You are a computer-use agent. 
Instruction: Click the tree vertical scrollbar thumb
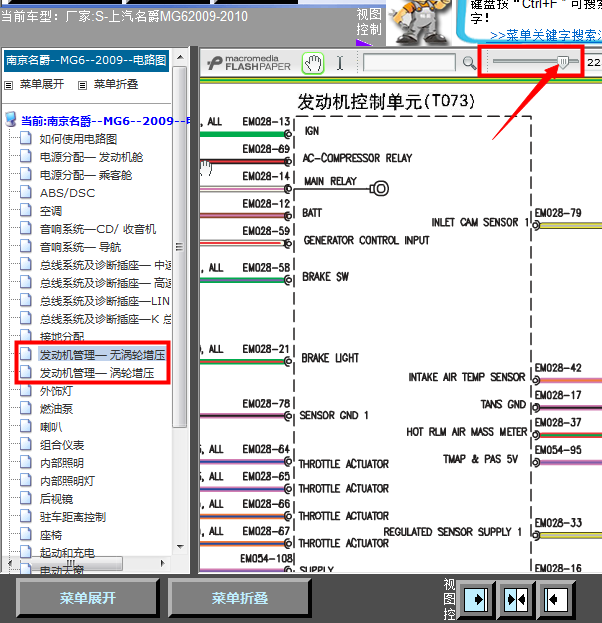(x=180, y=246)
